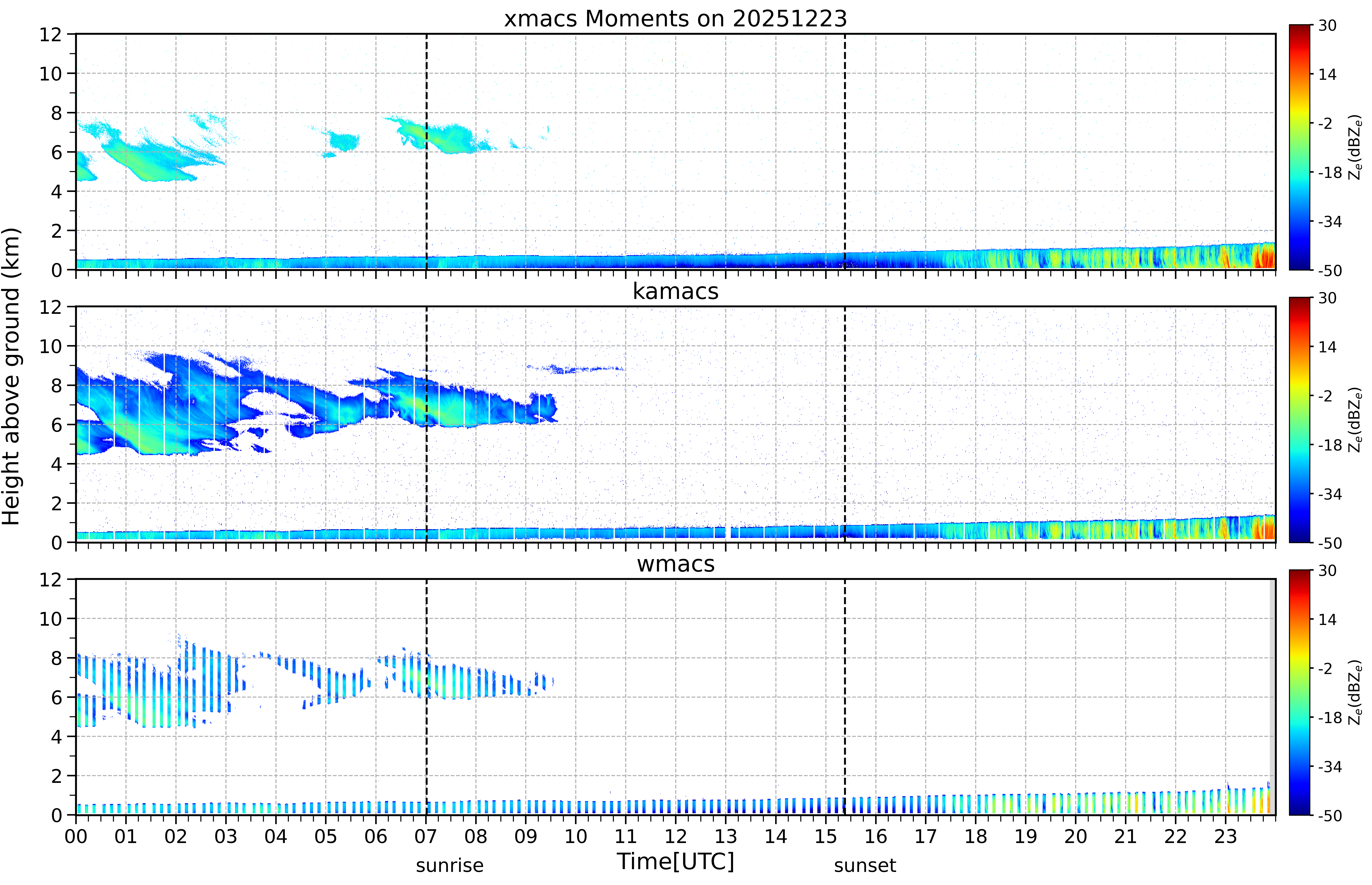Click the 12 km tick label on the xmacs panel
The width and height of the screenshot is (1372, 885).
click(51, 35)
